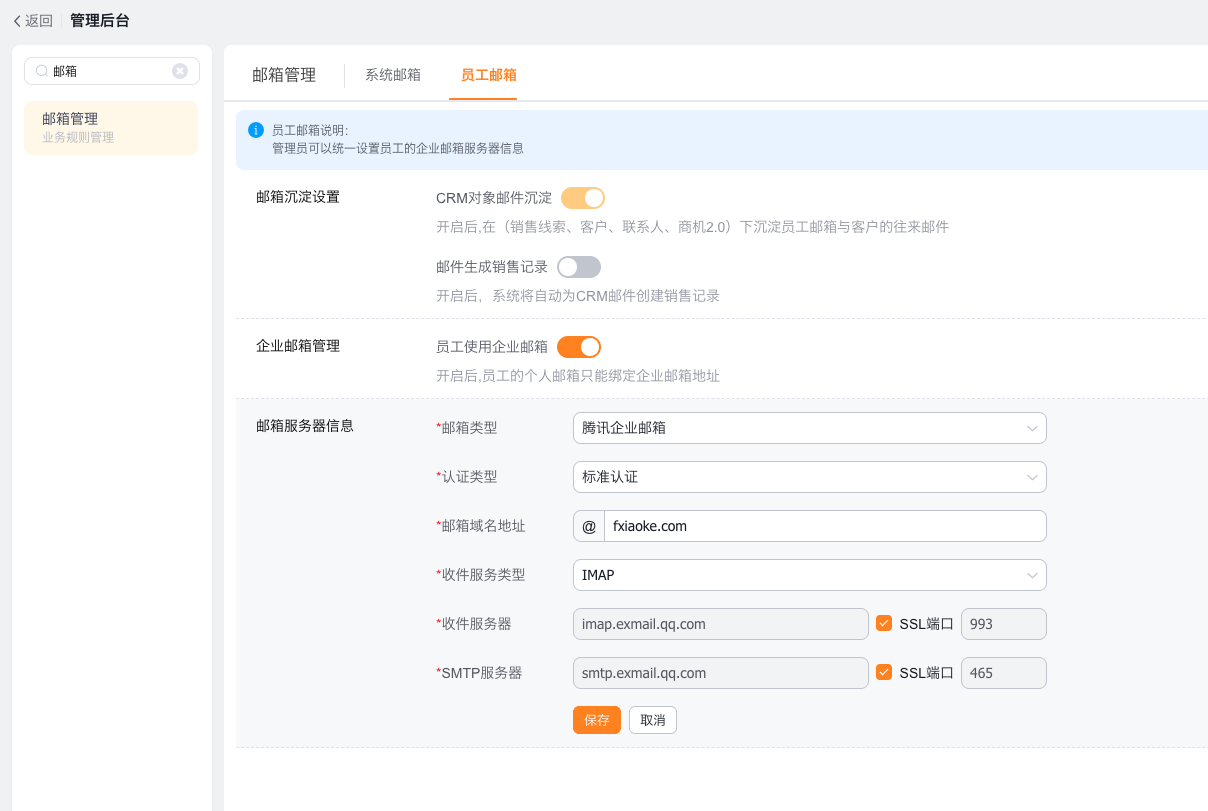Uncheck SSL checkbox for SMTP服务器
1208x811 pixels.
[x=884, y=672]
